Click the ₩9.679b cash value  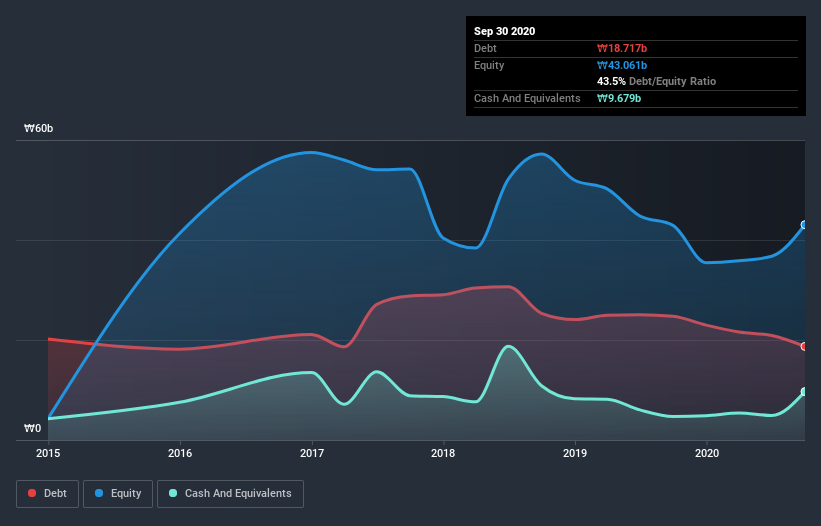coord(619,98)
